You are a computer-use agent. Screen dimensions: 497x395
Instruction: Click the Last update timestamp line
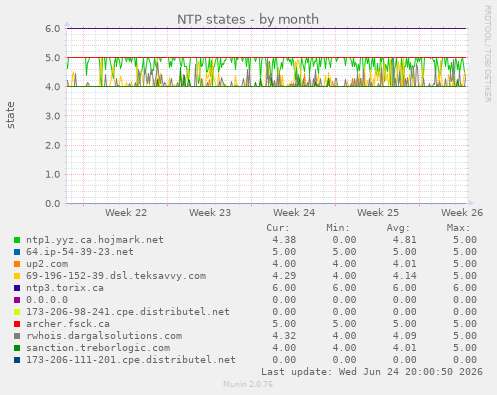(x=372, y=372)
